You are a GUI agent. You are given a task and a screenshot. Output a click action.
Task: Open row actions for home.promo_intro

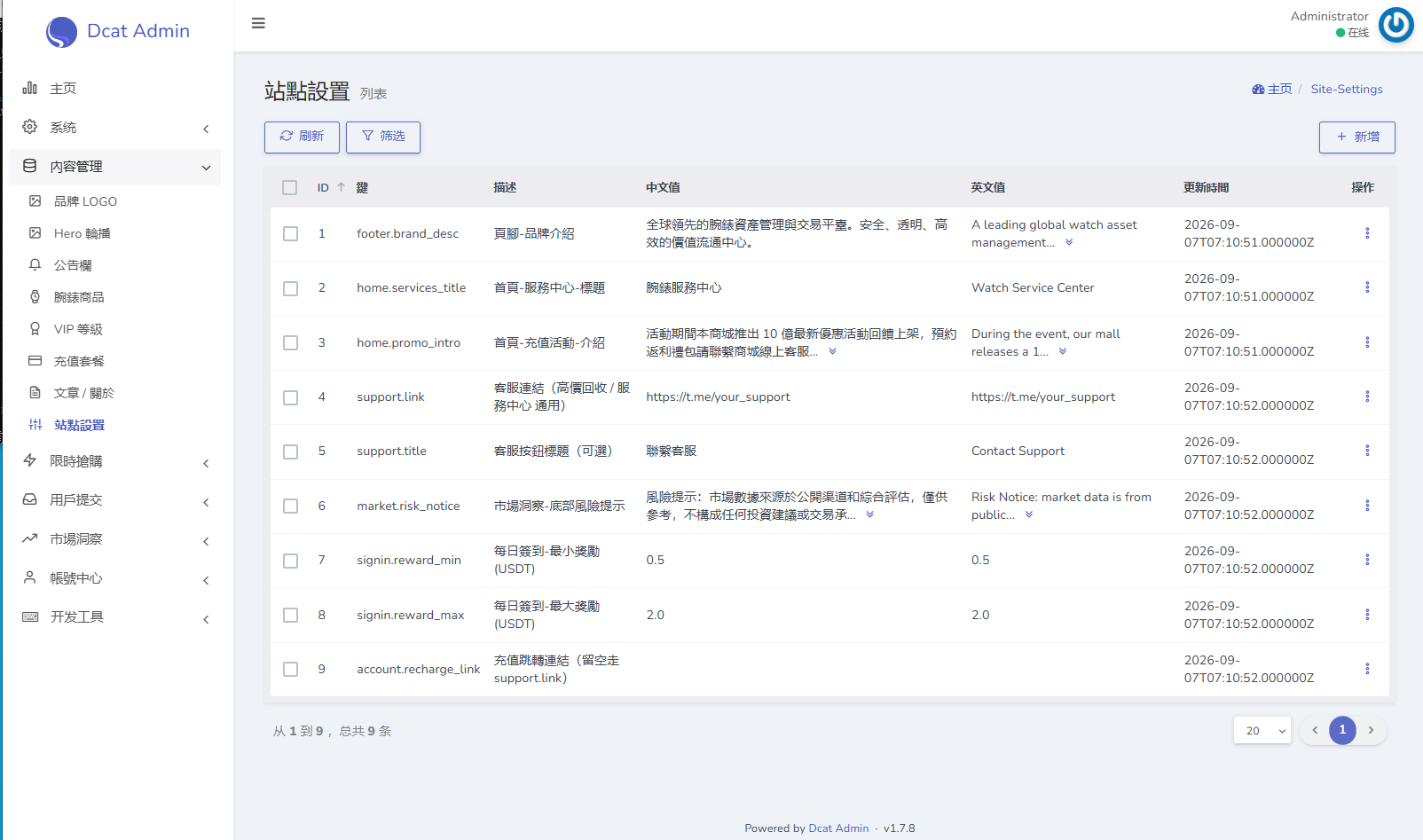(x=1367, y=342)
